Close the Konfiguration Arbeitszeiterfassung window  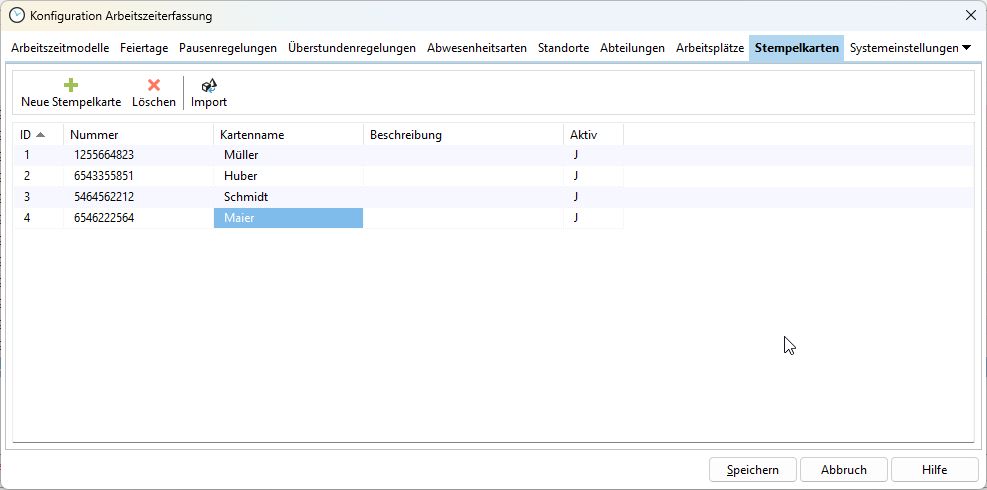(x=969, y=15)
